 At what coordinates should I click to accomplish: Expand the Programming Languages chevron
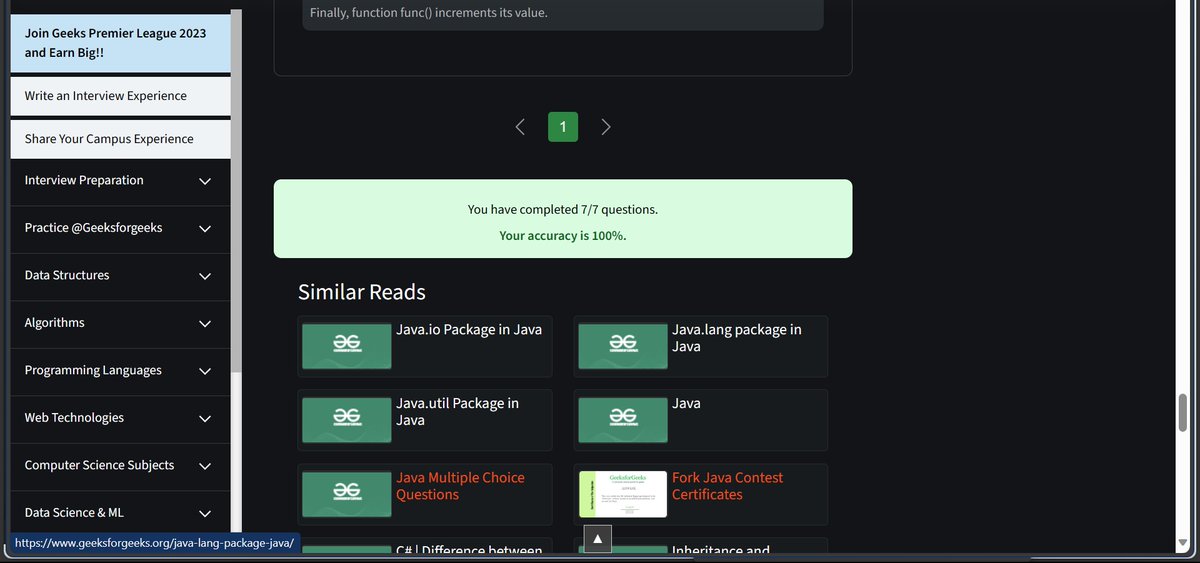(x=205, y=371)
